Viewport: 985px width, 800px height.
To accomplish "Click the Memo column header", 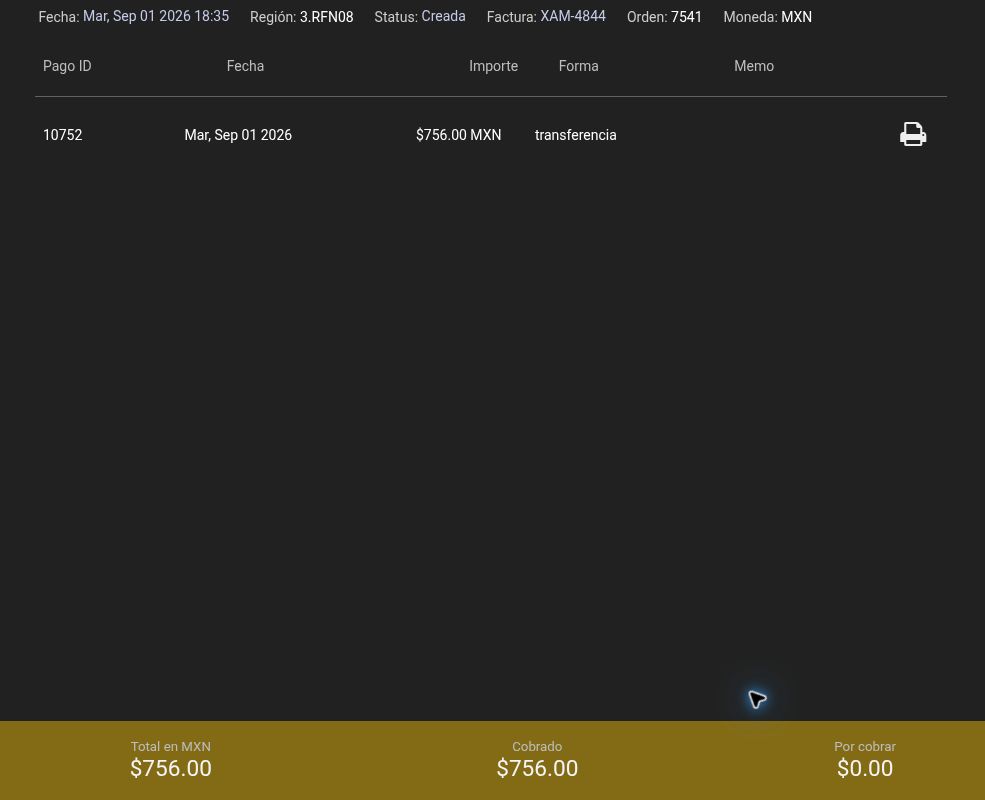I will pyautogui.click(x=754, y=66).
